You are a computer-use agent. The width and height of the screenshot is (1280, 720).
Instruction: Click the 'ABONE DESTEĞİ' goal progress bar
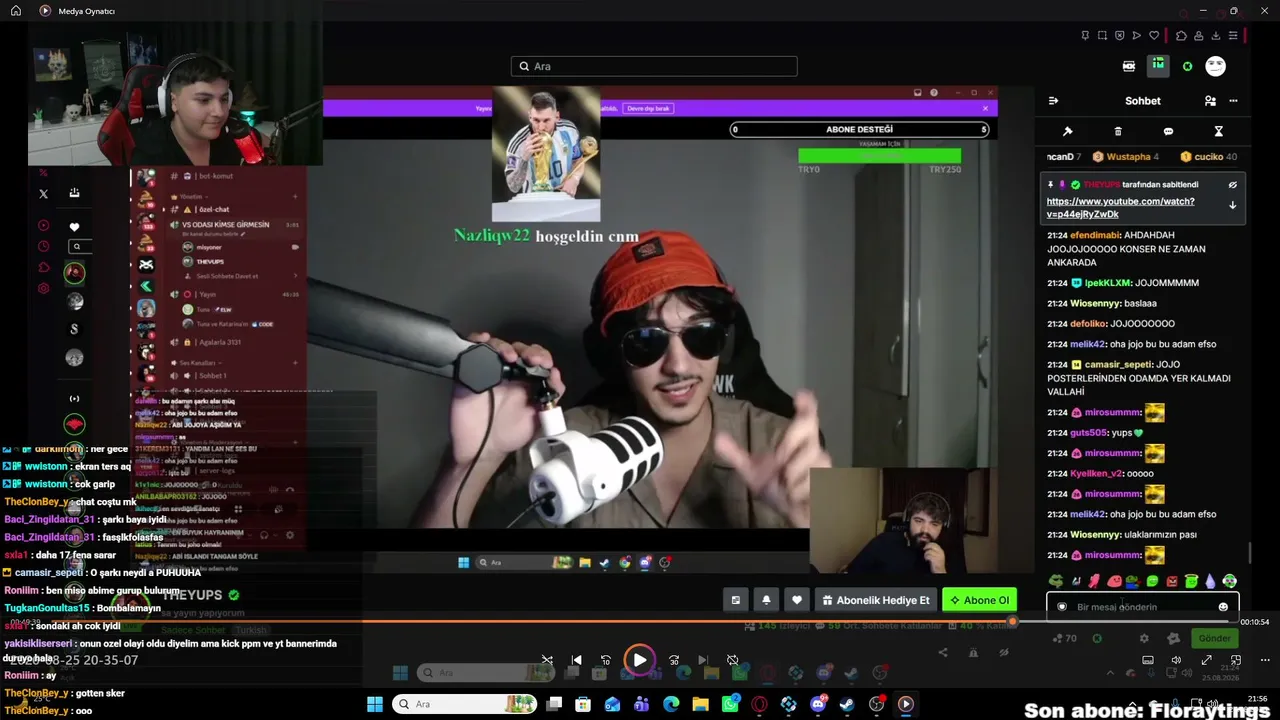[860, 129]
